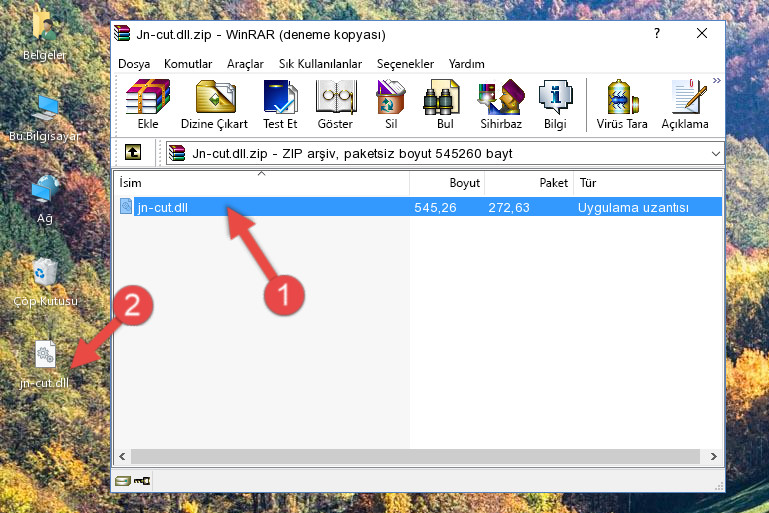The image size is (769, 513).
Task: Click the horizontal scrollbar left arrow
Action: [123, 457]
